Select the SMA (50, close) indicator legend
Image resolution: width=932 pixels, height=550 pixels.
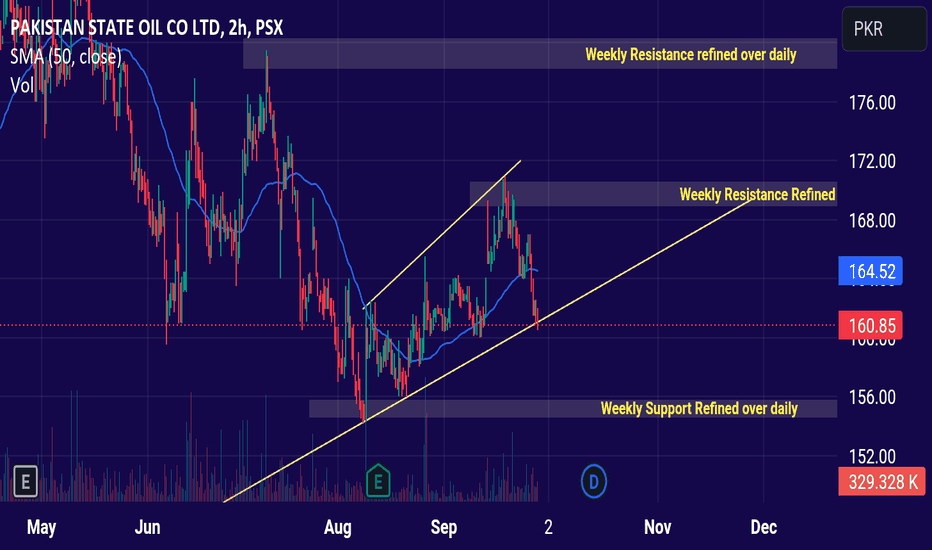[x=66, y=57]
